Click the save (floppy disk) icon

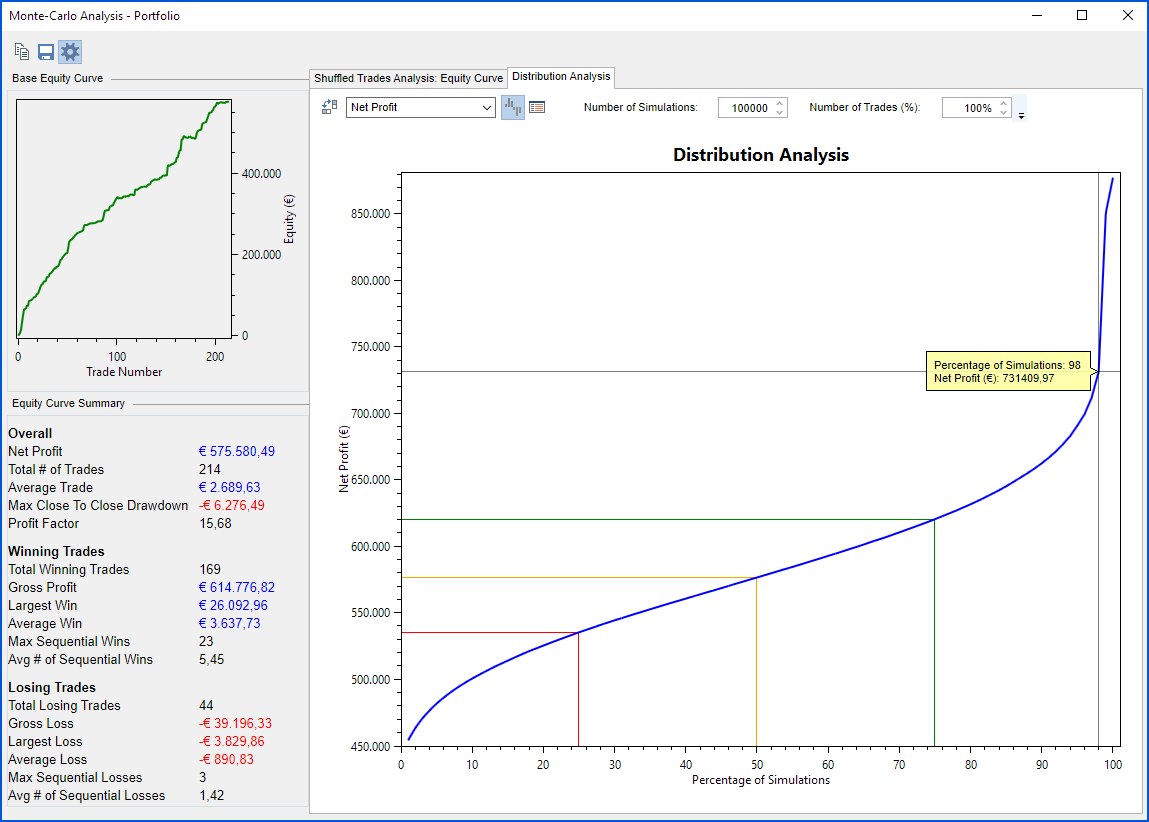tap(46, 52)
